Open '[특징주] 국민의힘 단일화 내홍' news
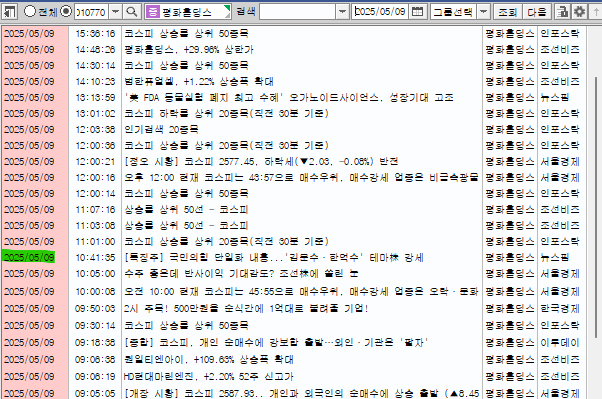 tap(274, 258)
